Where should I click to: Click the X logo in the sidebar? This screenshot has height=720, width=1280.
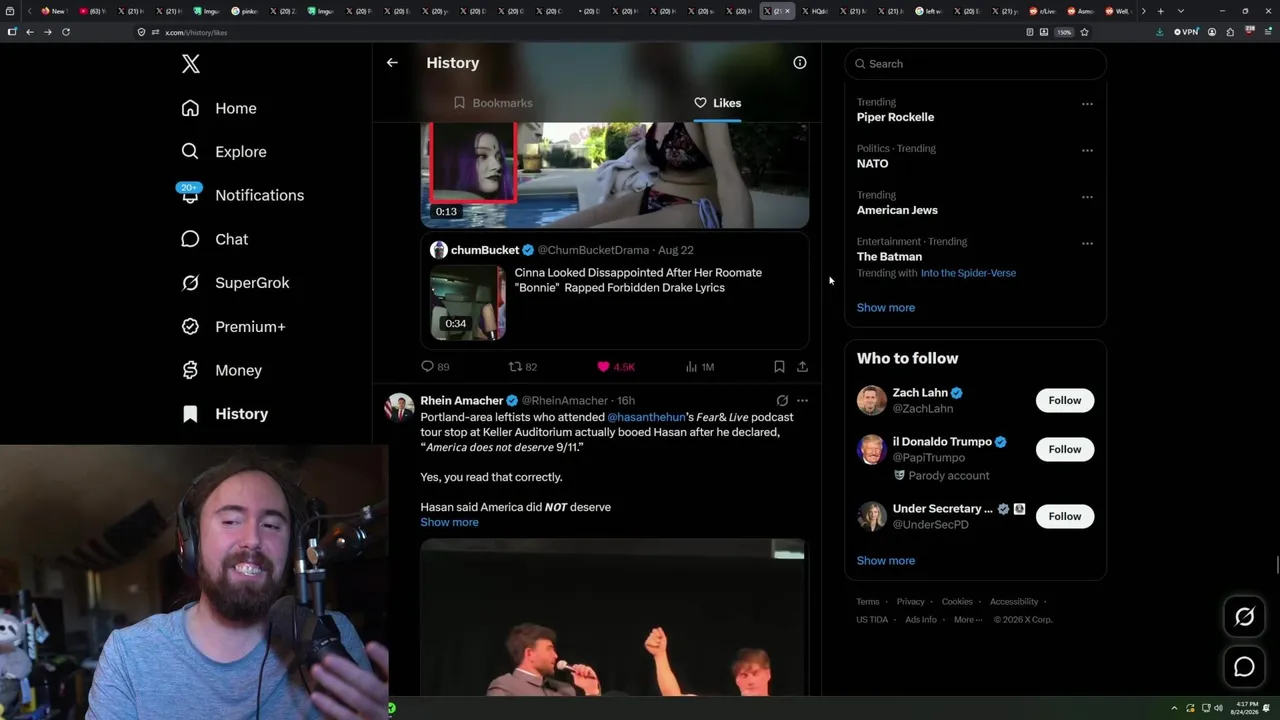[x=191, y=64]
